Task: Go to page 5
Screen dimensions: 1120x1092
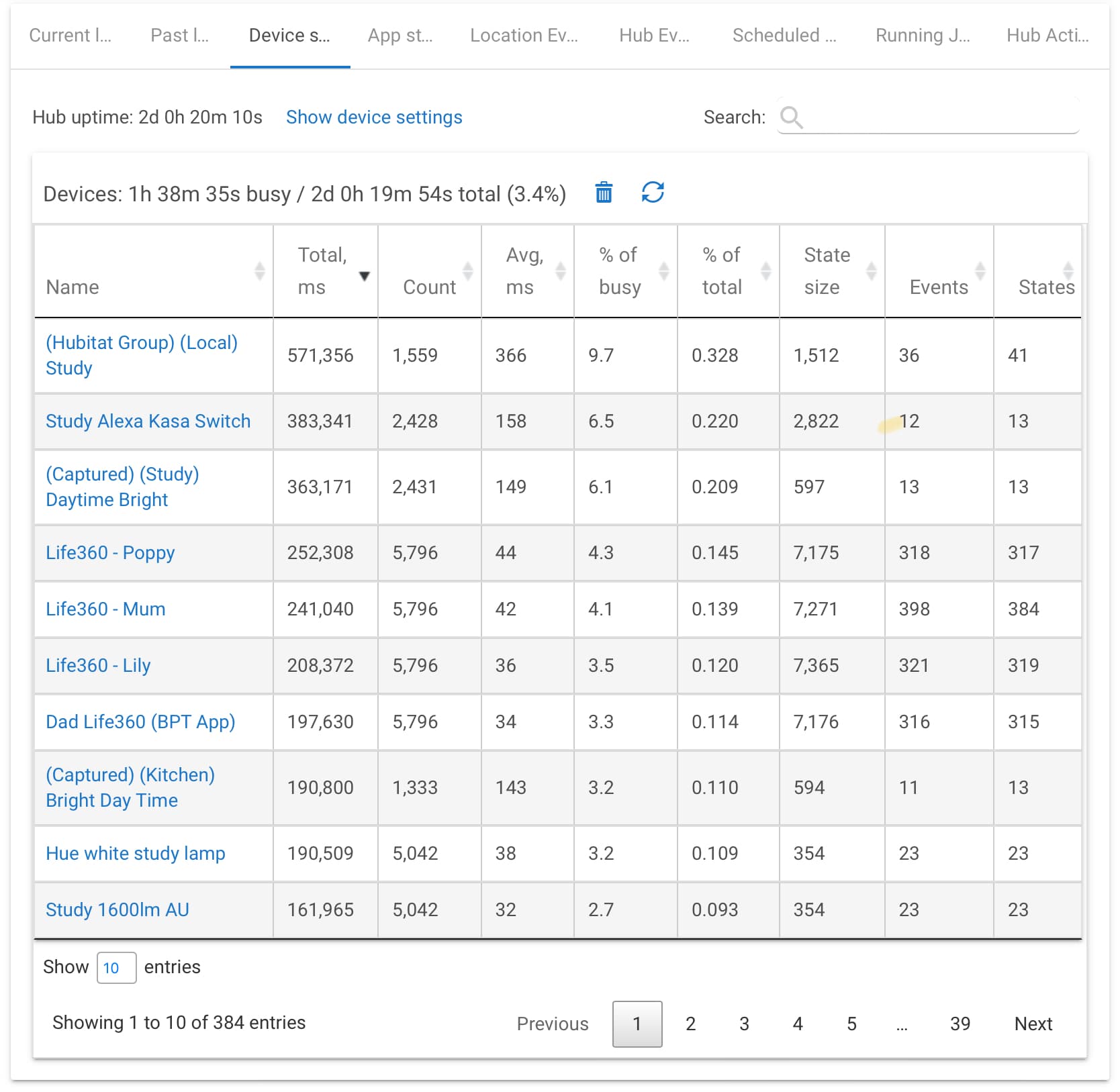Action: point(851,1024)
